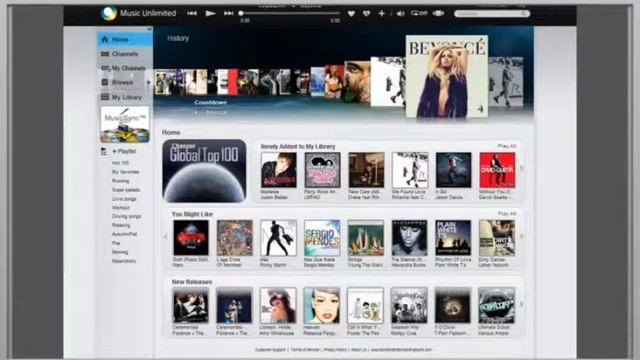Open the Hot 100 playlist
This screenshot has width=640, height=360.
pos(120,163)
